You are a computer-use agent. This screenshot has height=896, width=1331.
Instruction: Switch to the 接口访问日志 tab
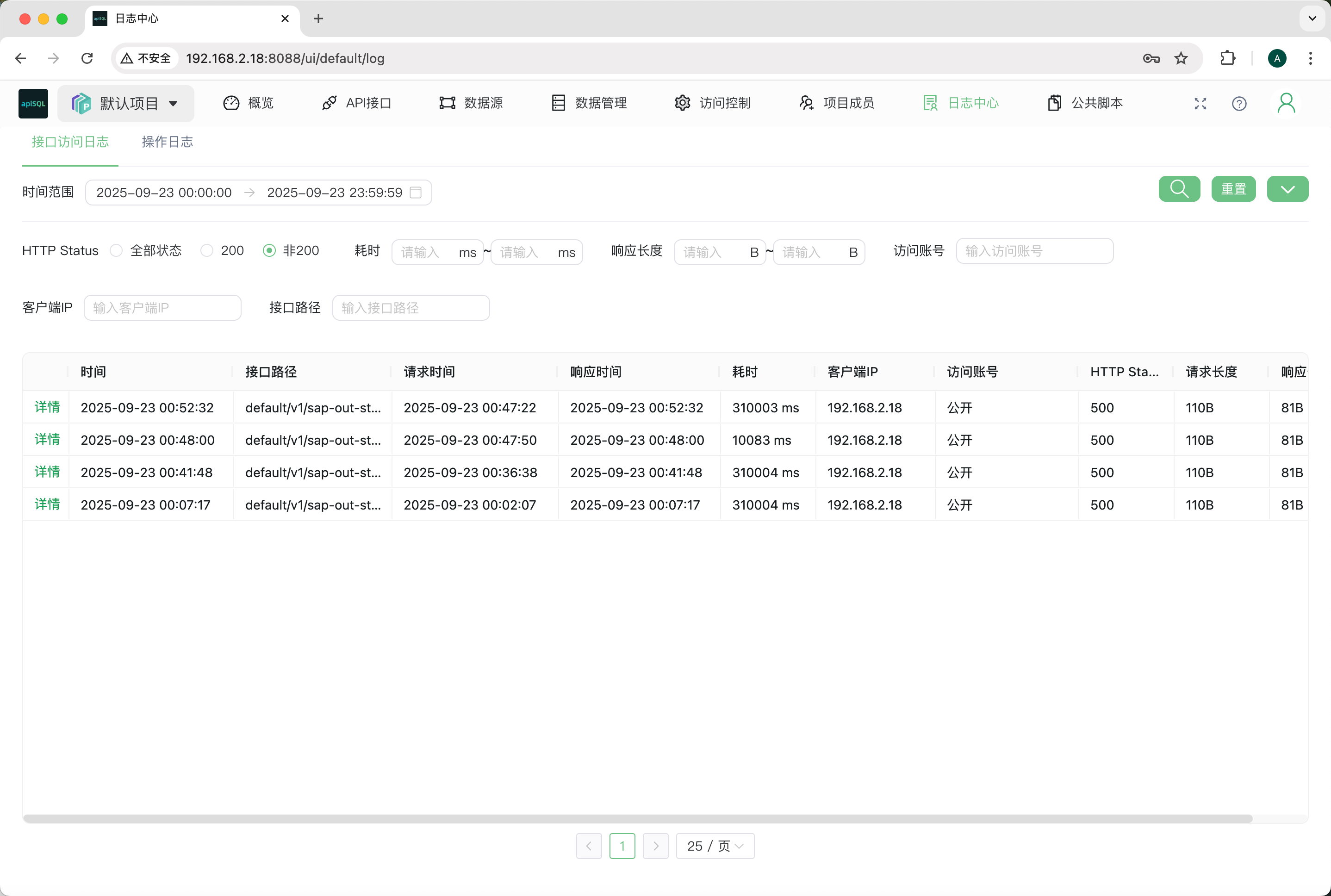[x=70, y=142]
